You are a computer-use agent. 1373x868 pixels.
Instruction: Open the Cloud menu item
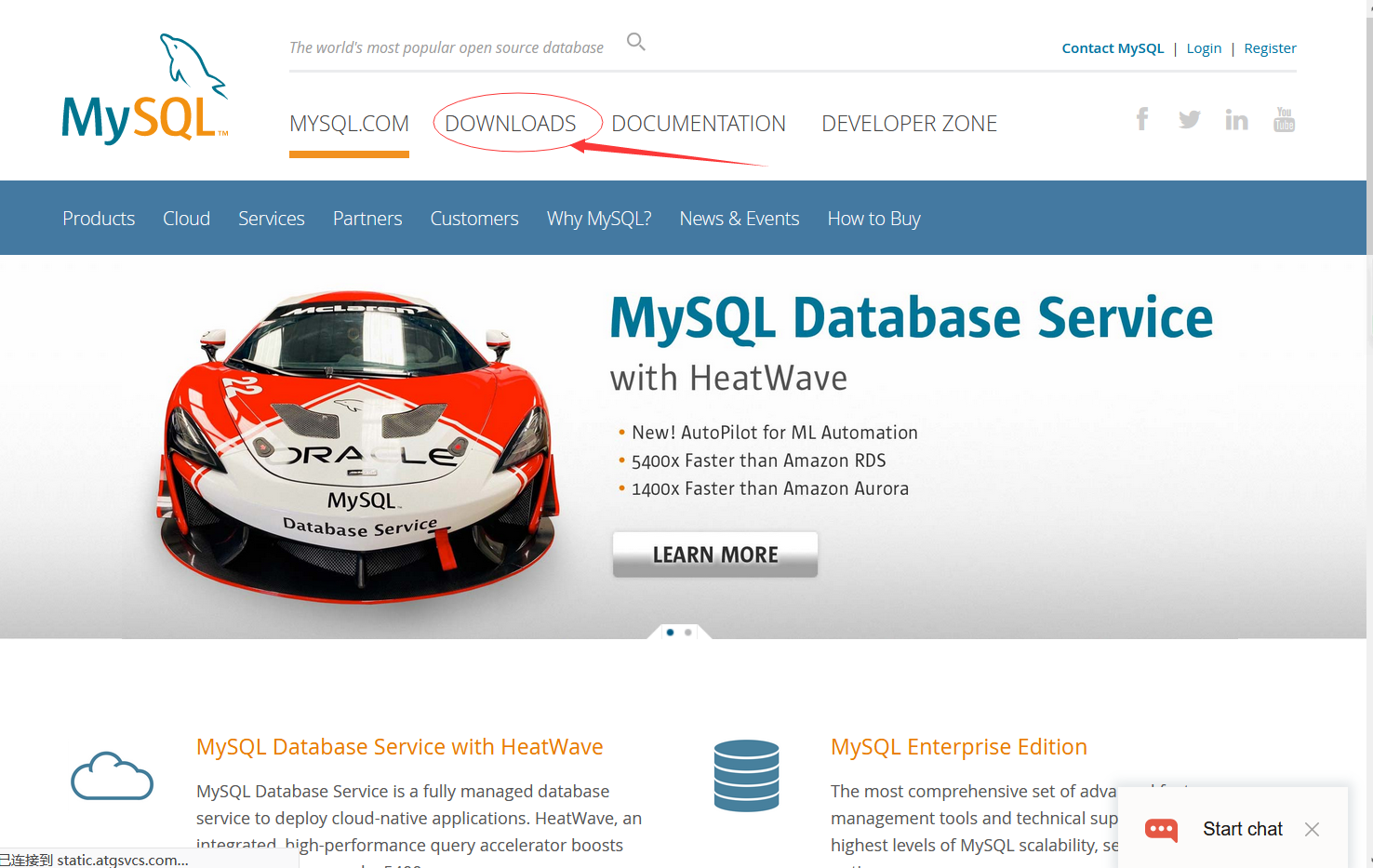[x=186, y=219]
